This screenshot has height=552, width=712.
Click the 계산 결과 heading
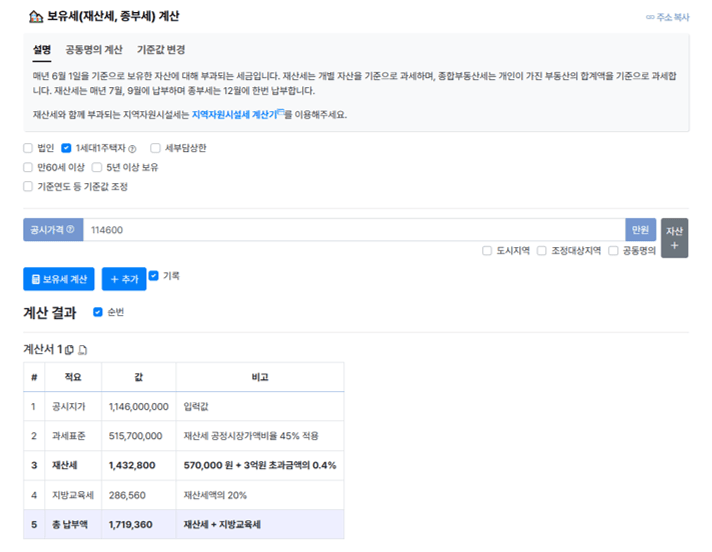(x=50, y=313)
